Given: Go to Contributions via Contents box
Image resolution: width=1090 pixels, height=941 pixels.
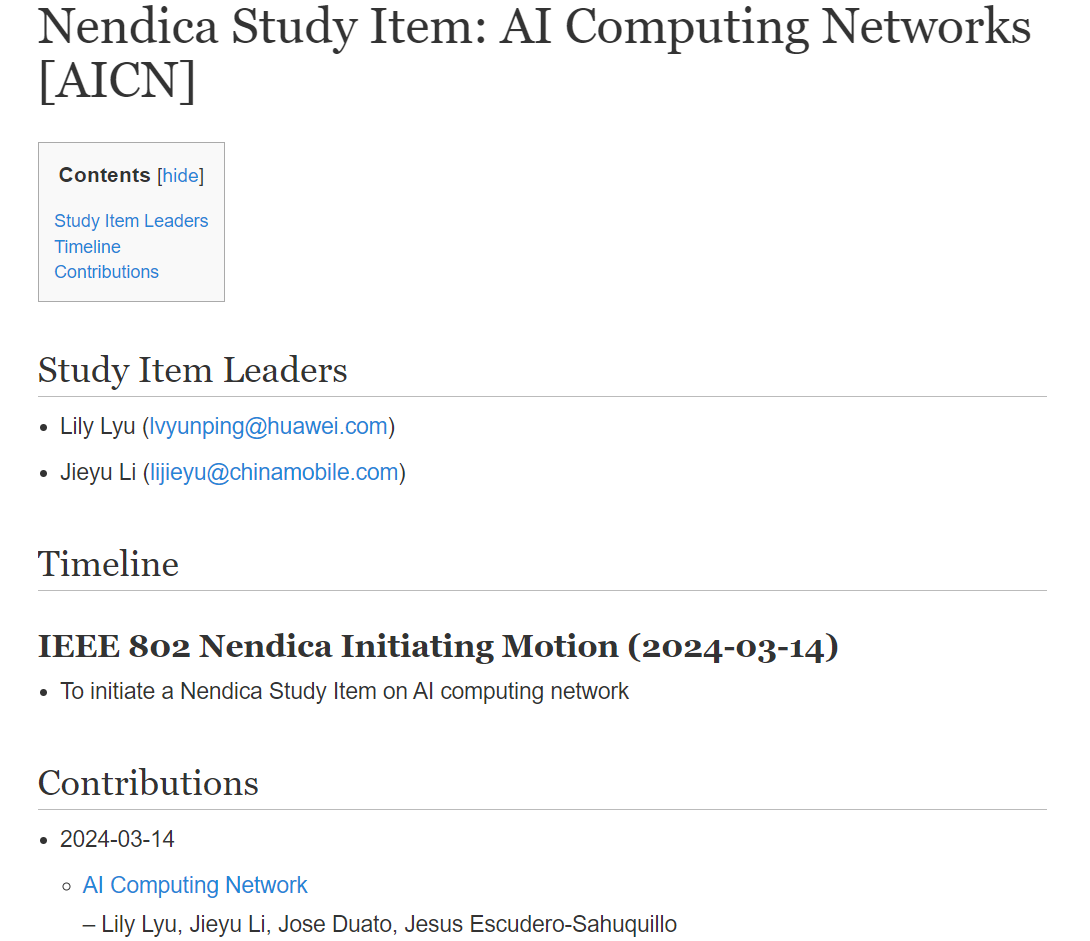Looking at the screenshot, I should (106, 272).
